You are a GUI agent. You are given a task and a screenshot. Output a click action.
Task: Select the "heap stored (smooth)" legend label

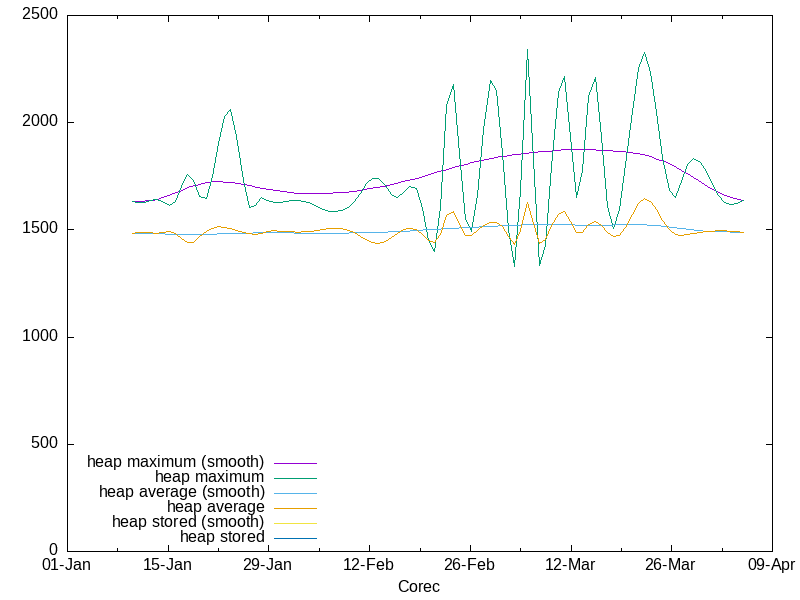click(188, 522)
